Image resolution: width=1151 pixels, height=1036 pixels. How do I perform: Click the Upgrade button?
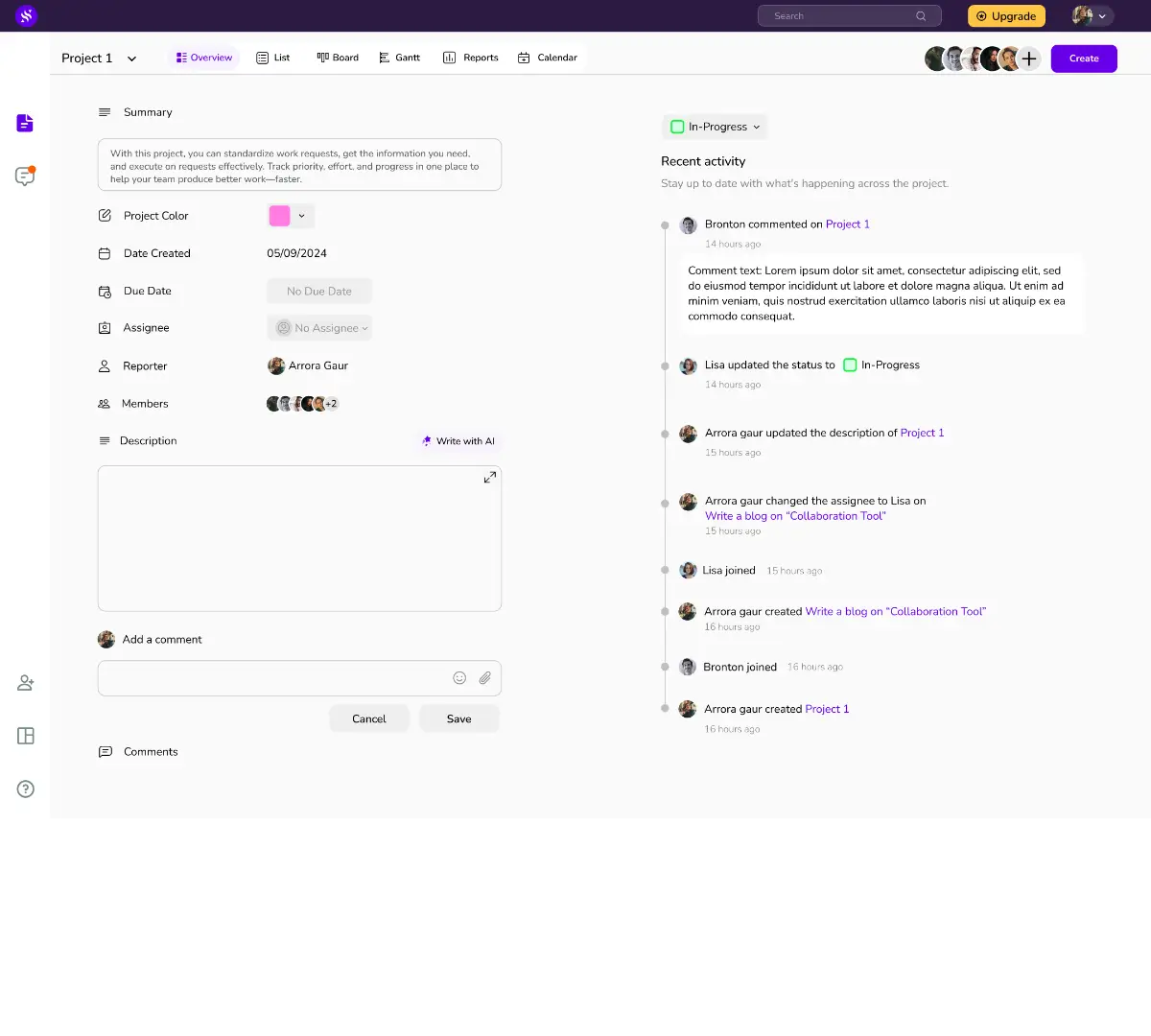[1006, 16]
